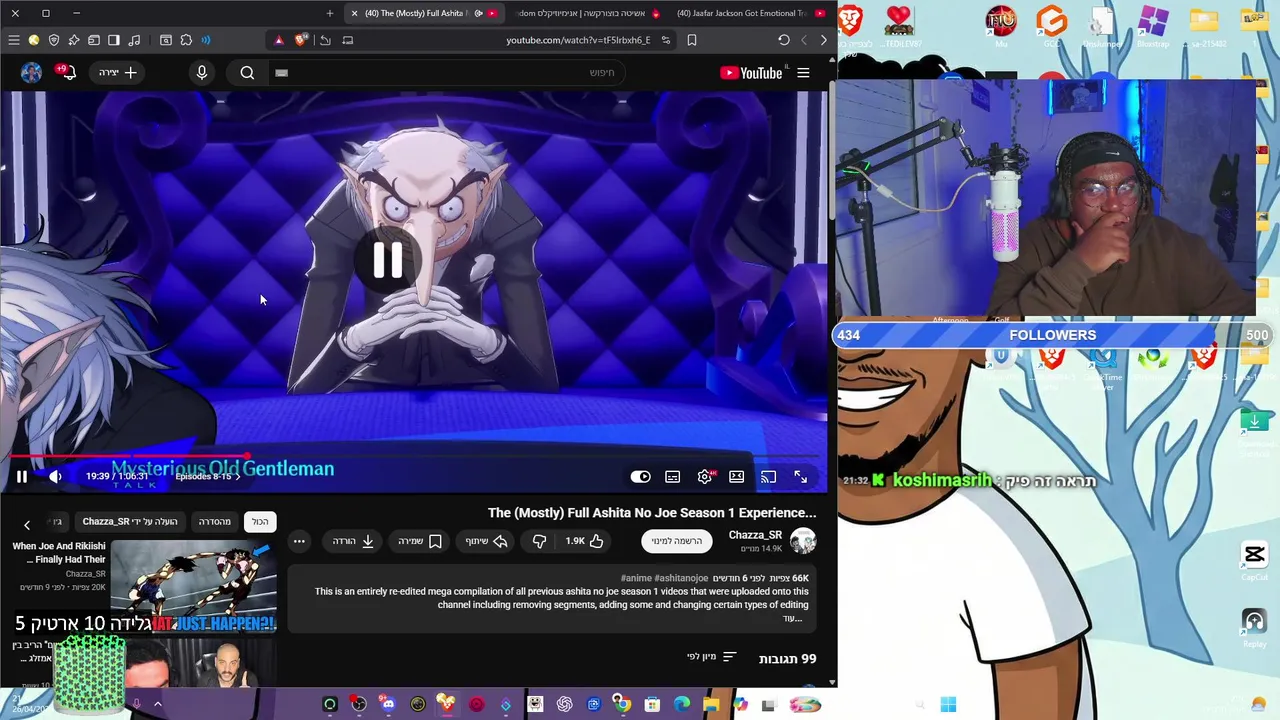Switch to 'אשיטה בוצרקשה' browser tab
Image resolution: width=1280 pixels, height=720 pixels.
point(588,13)
